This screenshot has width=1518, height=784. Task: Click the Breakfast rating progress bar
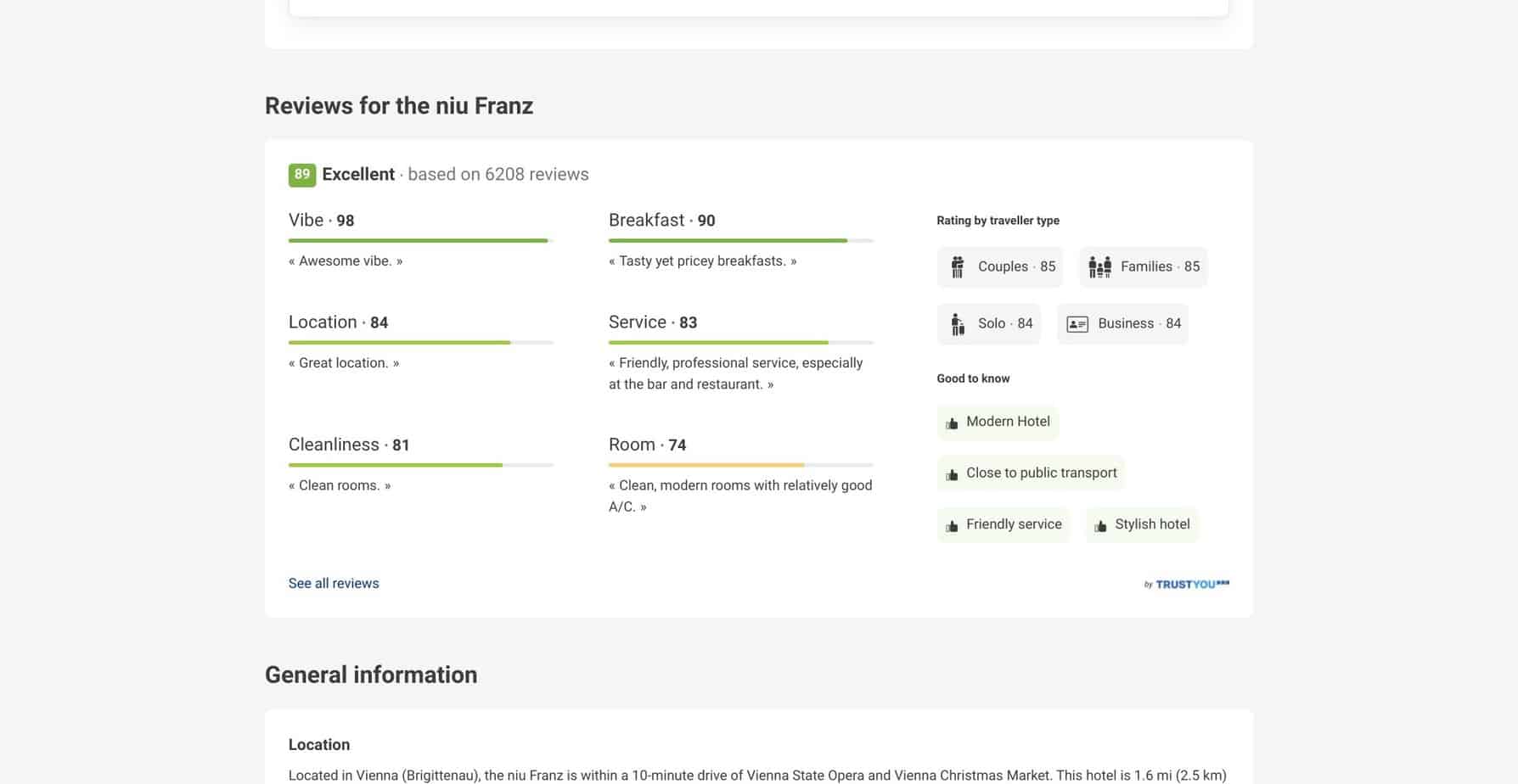[x=741, y=241]
